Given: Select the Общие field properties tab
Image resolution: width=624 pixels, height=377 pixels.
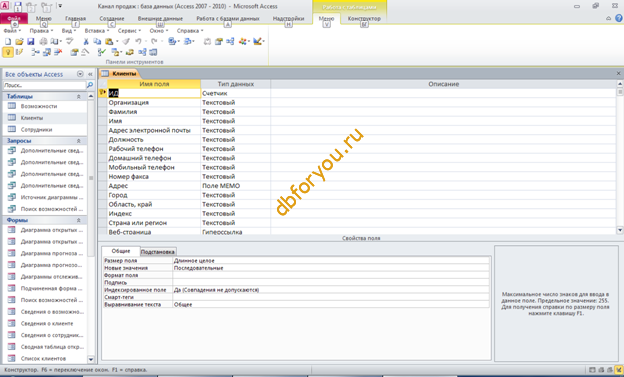Looking at the screenshot, I should point(121,251).
